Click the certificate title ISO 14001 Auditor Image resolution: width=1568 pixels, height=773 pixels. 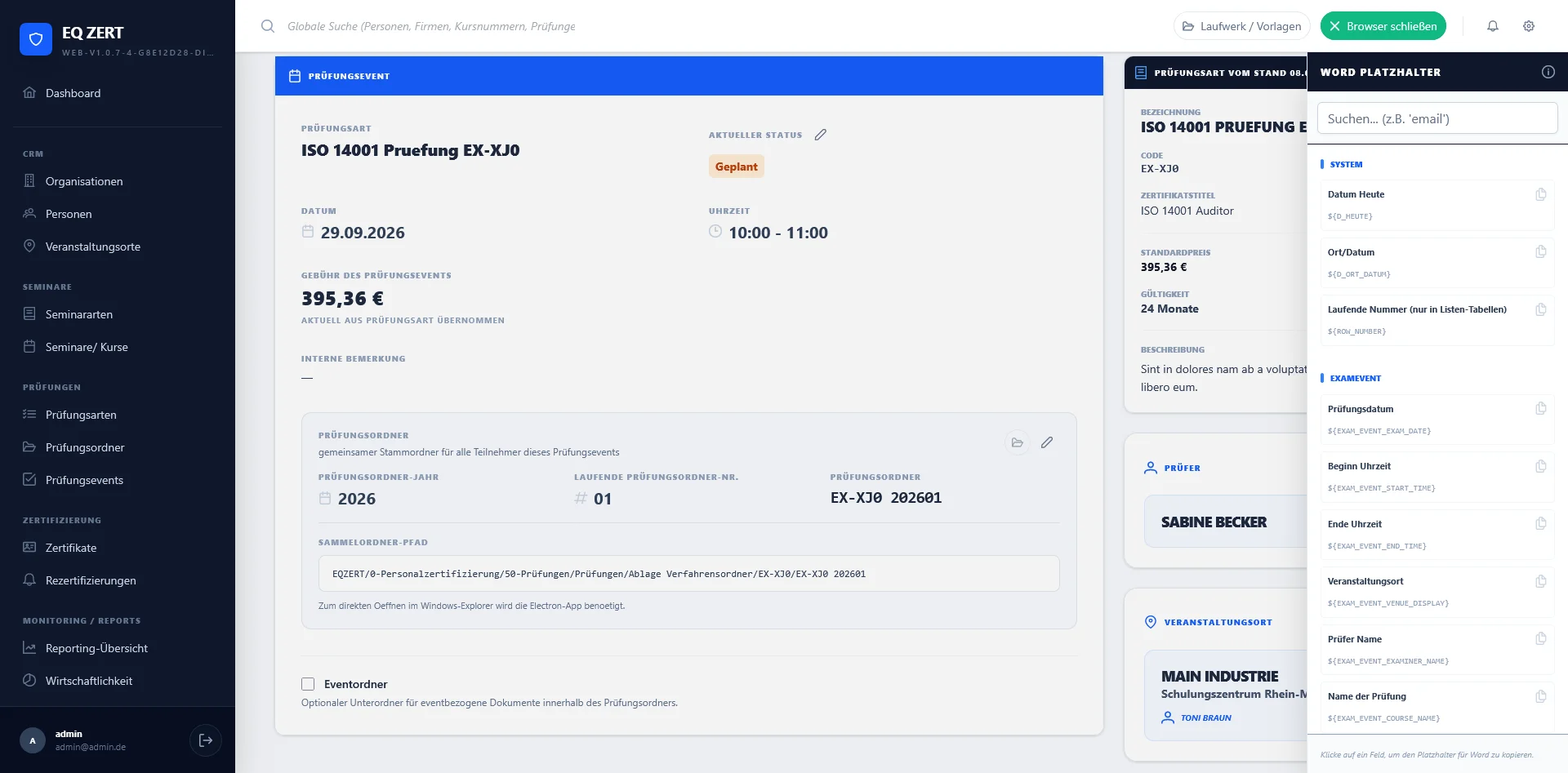(1187, 211)
